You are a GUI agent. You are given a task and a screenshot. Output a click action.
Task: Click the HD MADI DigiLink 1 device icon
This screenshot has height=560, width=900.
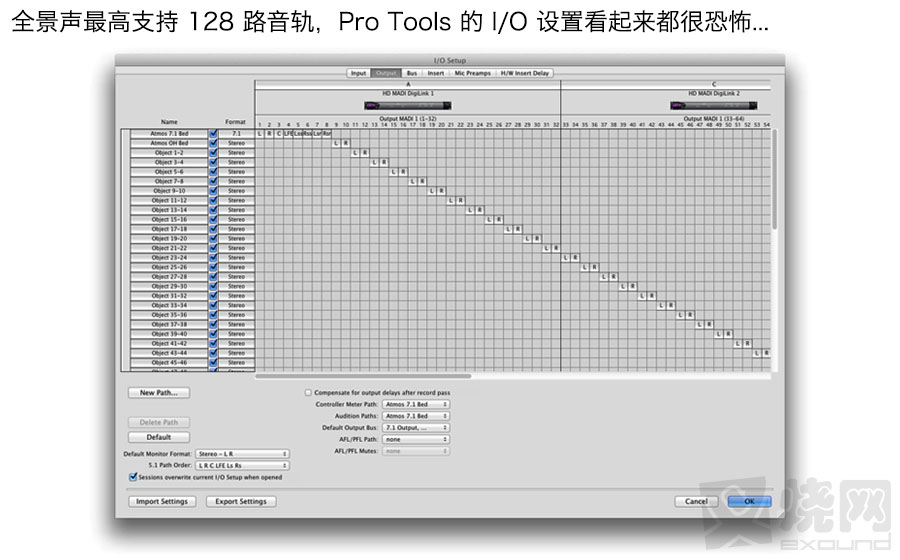pos(407,105)
